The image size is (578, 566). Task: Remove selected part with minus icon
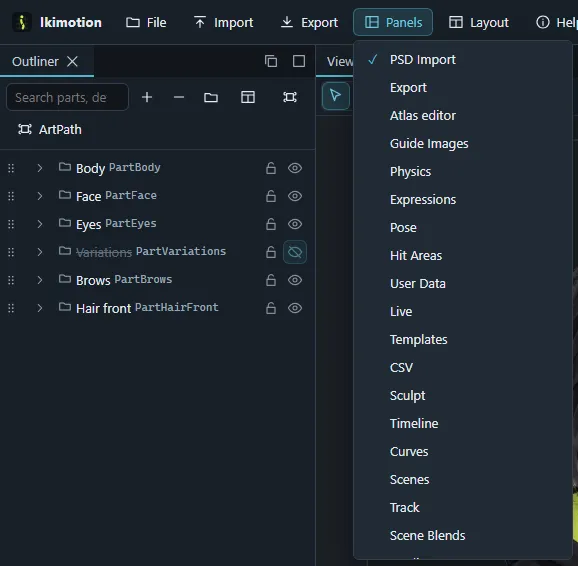pos(179,97)
